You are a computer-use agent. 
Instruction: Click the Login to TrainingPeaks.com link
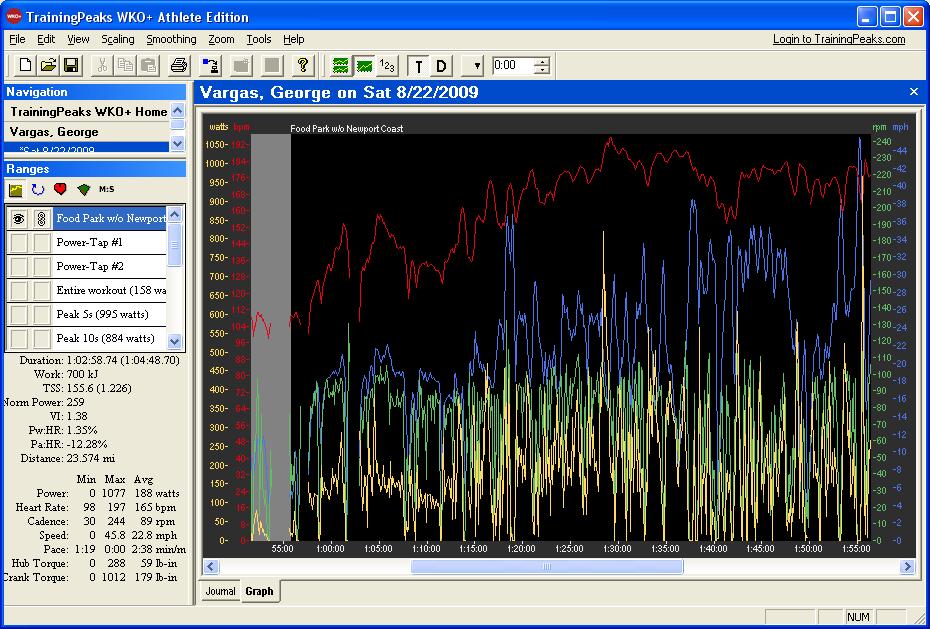coord(838,39)
